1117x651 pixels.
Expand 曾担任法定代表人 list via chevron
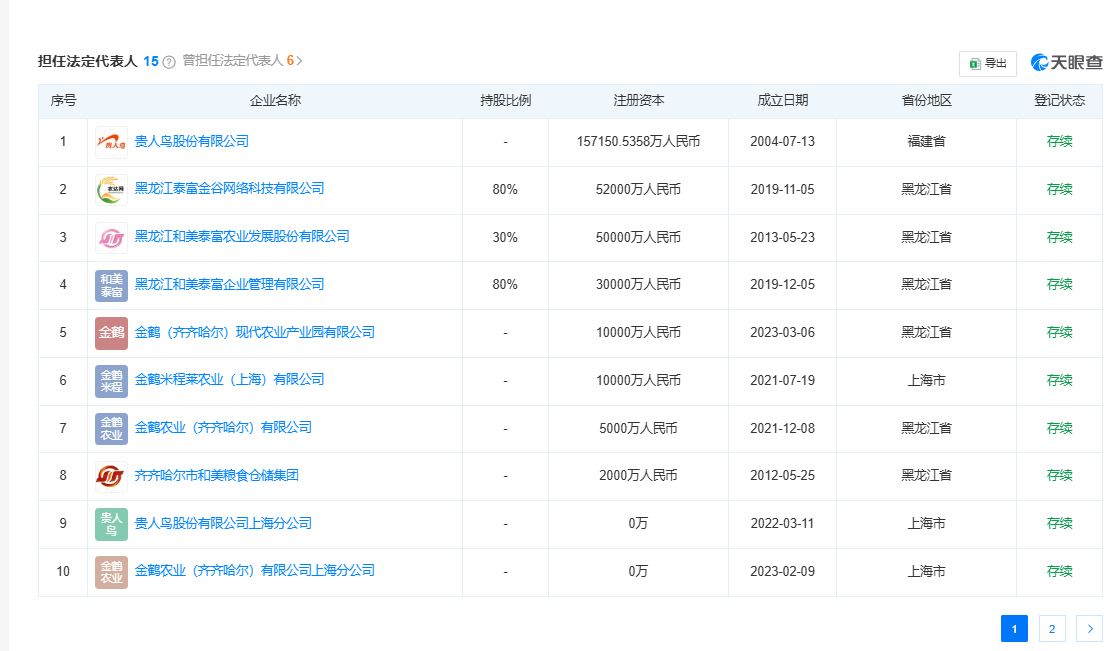click(x=299, y=61)
